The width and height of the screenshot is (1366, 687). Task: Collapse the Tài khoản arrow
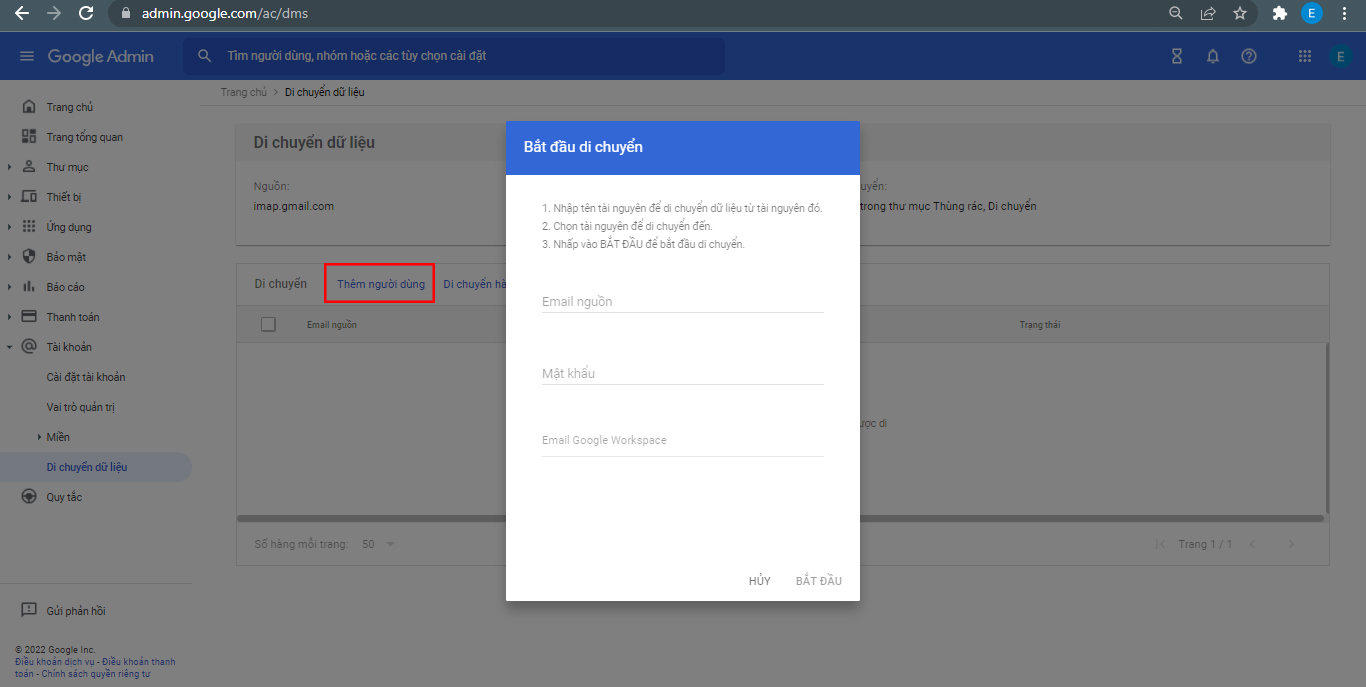click(x=10, y=347)
